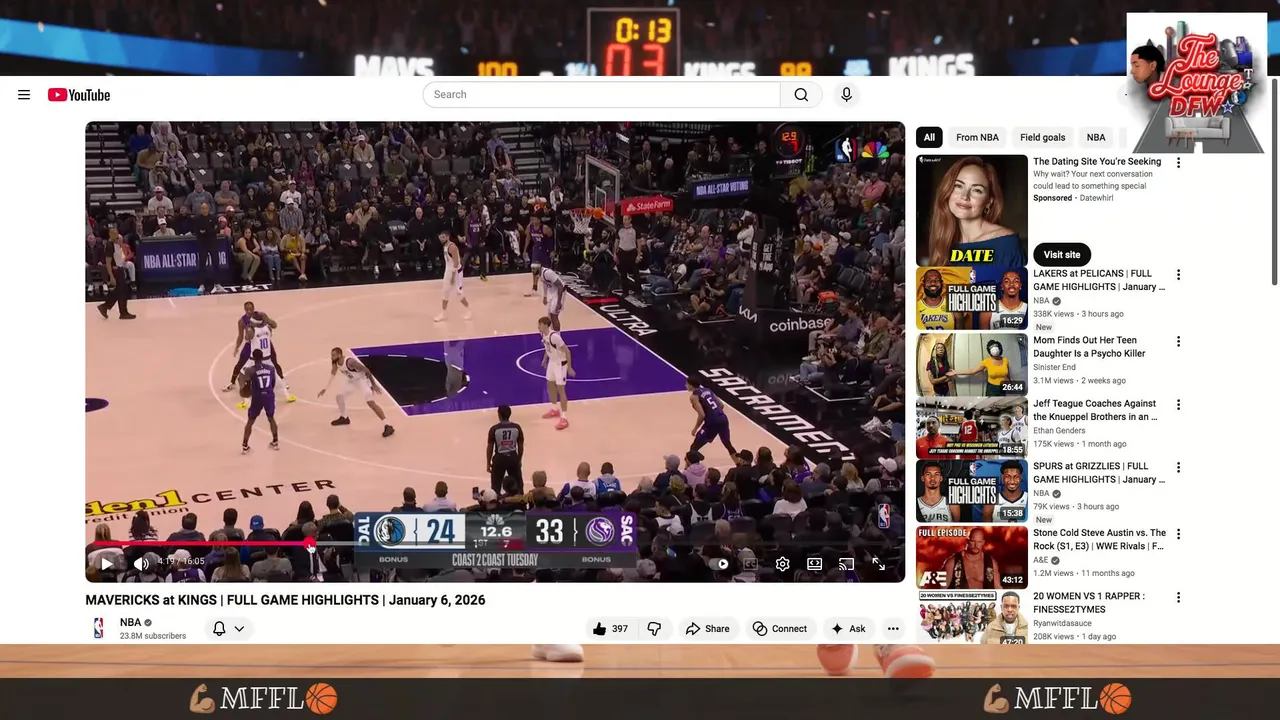1280x720 pixels.
Task: Open options for 20 WOMEN VS 1 RAPPER video
Action: [x=1178, y=598]
